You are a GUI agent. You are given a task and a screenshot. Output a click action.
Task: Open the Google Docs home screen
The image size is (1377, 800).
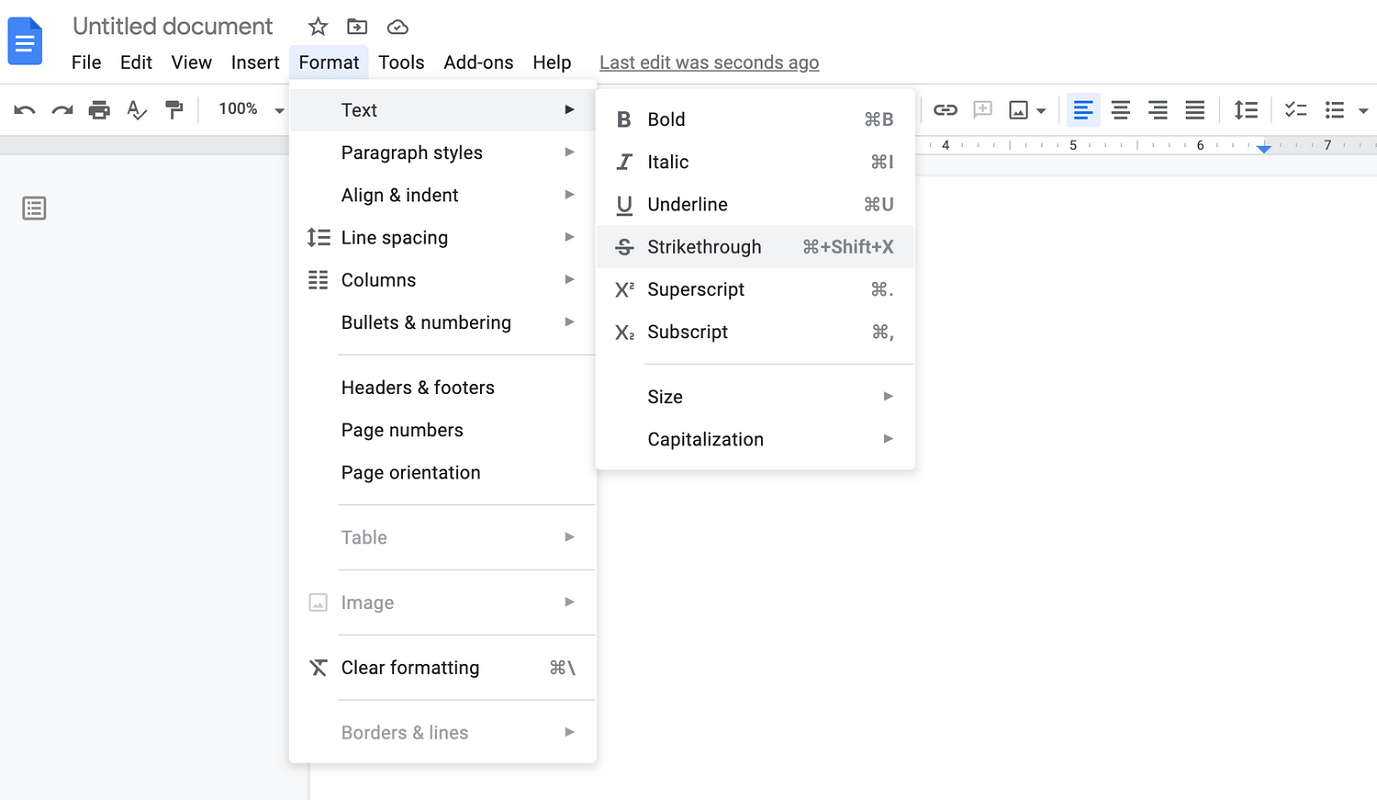point(24,40)
